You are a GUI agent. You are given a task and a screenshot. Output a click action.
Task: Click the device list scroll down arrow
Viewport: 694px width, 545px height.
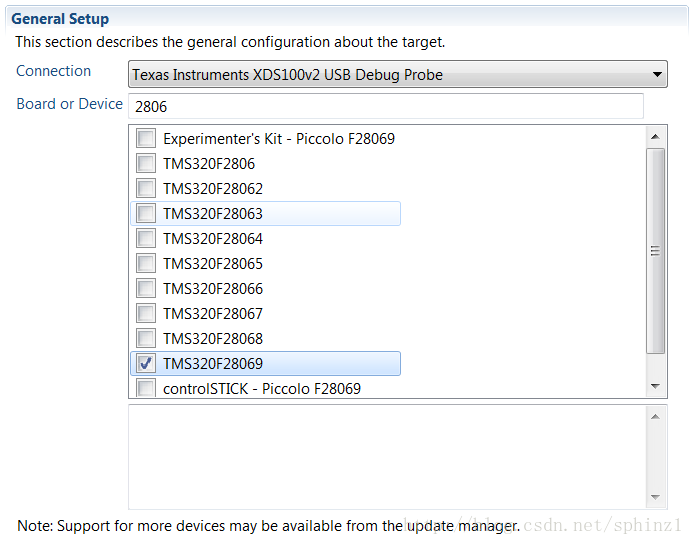coord(655,387)
